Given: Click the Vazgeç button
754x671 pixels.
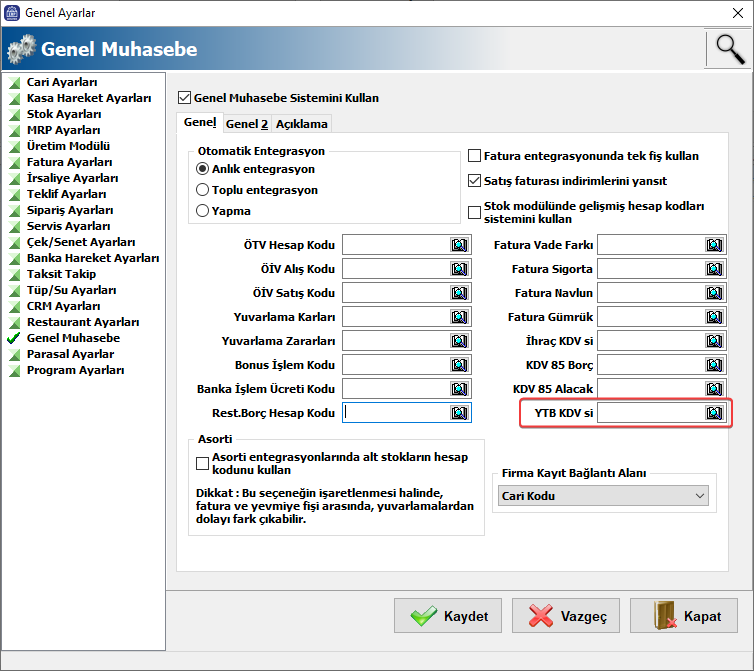Looking at the screenshot, I should 565,616.
